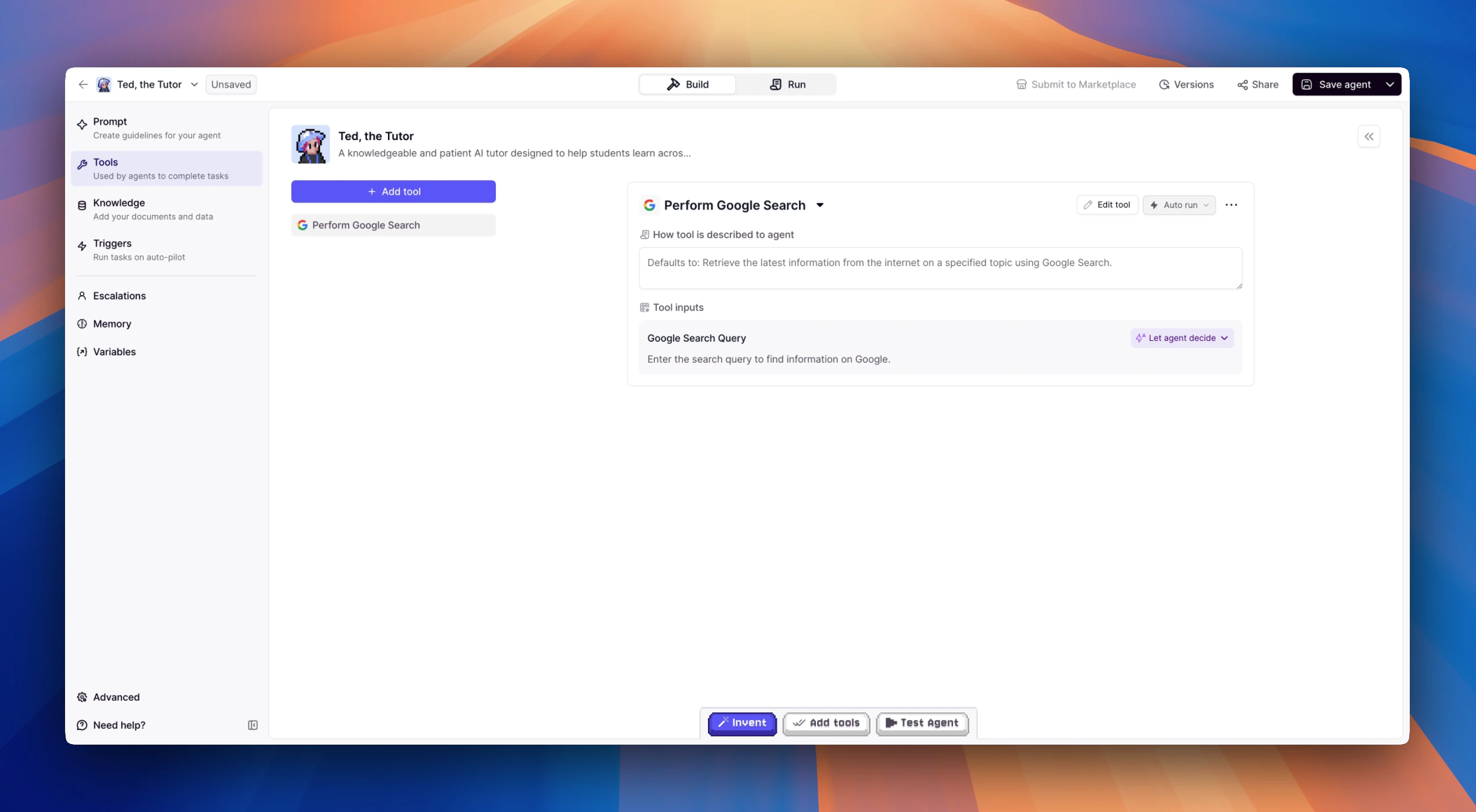Screen dimensions: 1476x812
Task: Expand the Auto run dropdown
Action: [x=1179, y=205]
